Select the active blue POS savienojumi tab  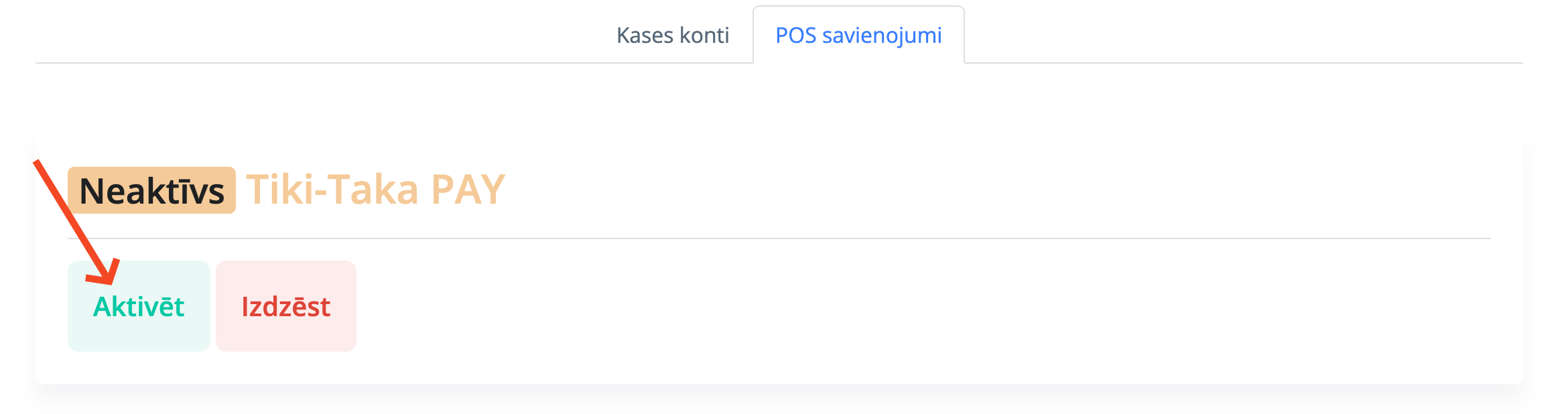858,35
